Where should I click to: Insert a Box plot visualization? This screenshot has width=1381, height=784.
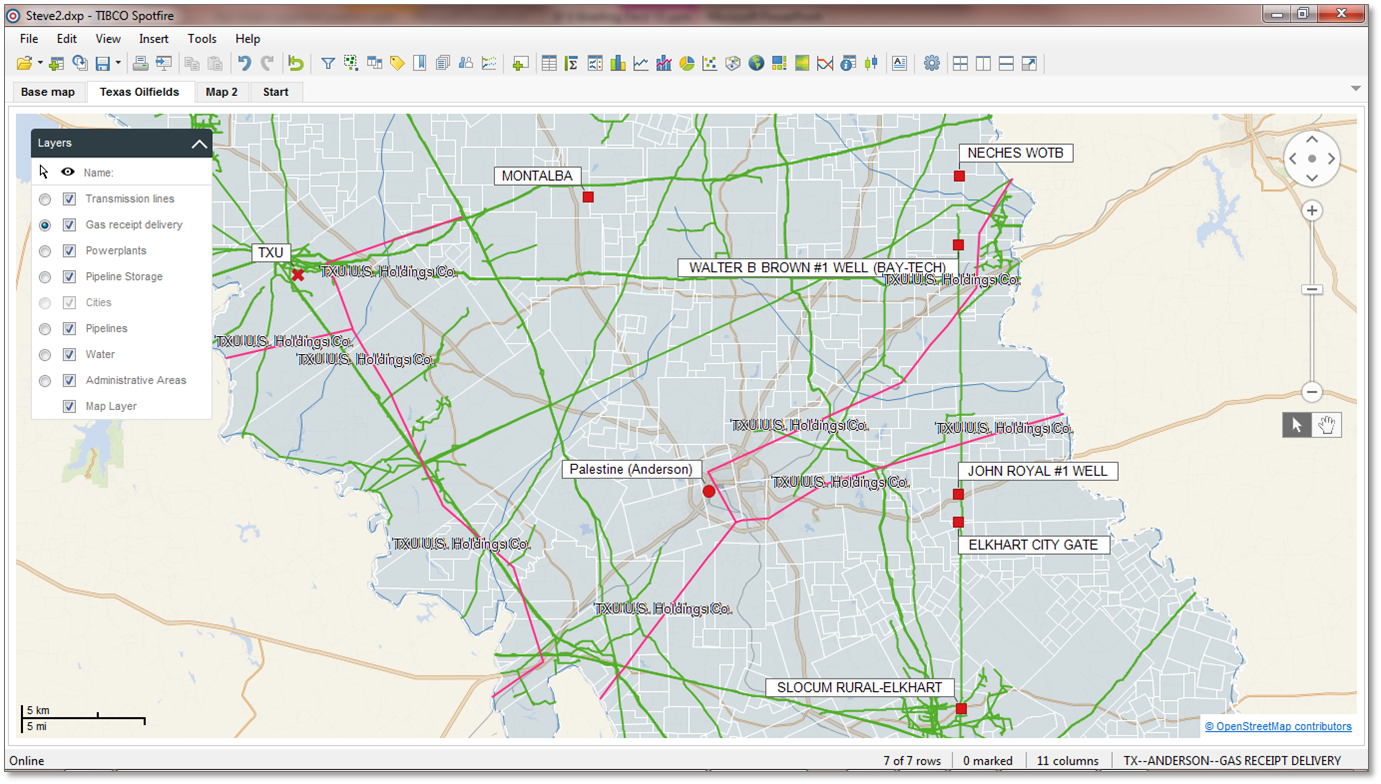(x=871, y=64)
